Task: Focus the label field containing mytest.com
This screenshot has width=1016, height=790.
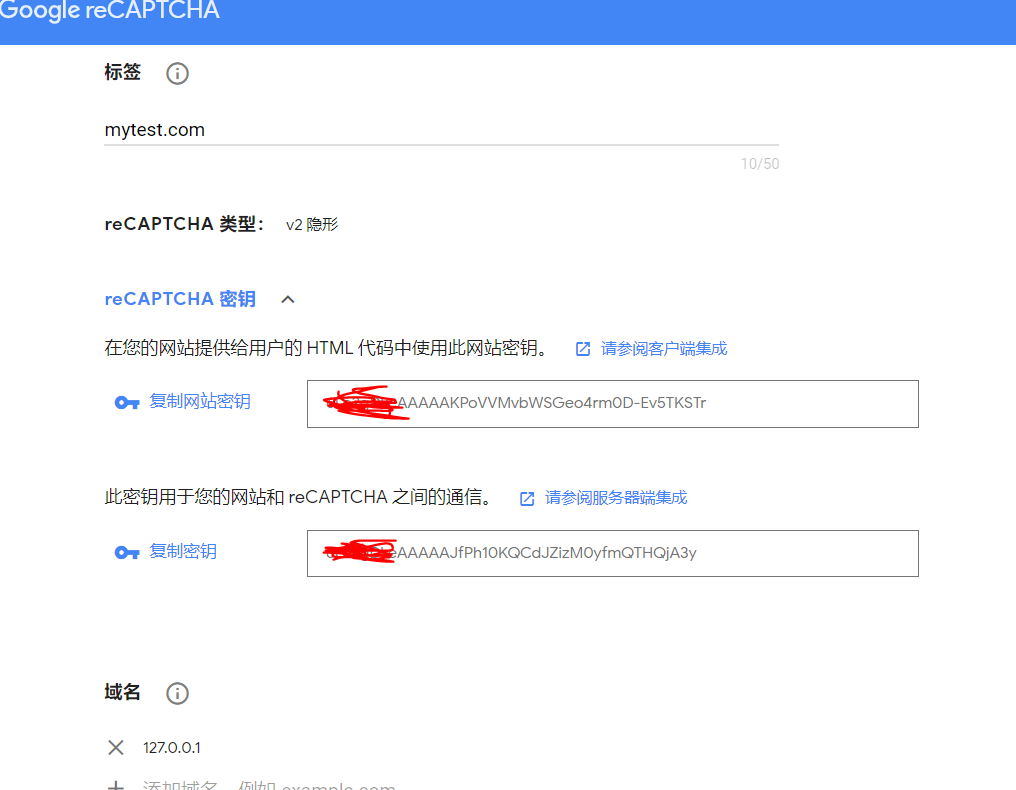Action: (x=441, y=130)
